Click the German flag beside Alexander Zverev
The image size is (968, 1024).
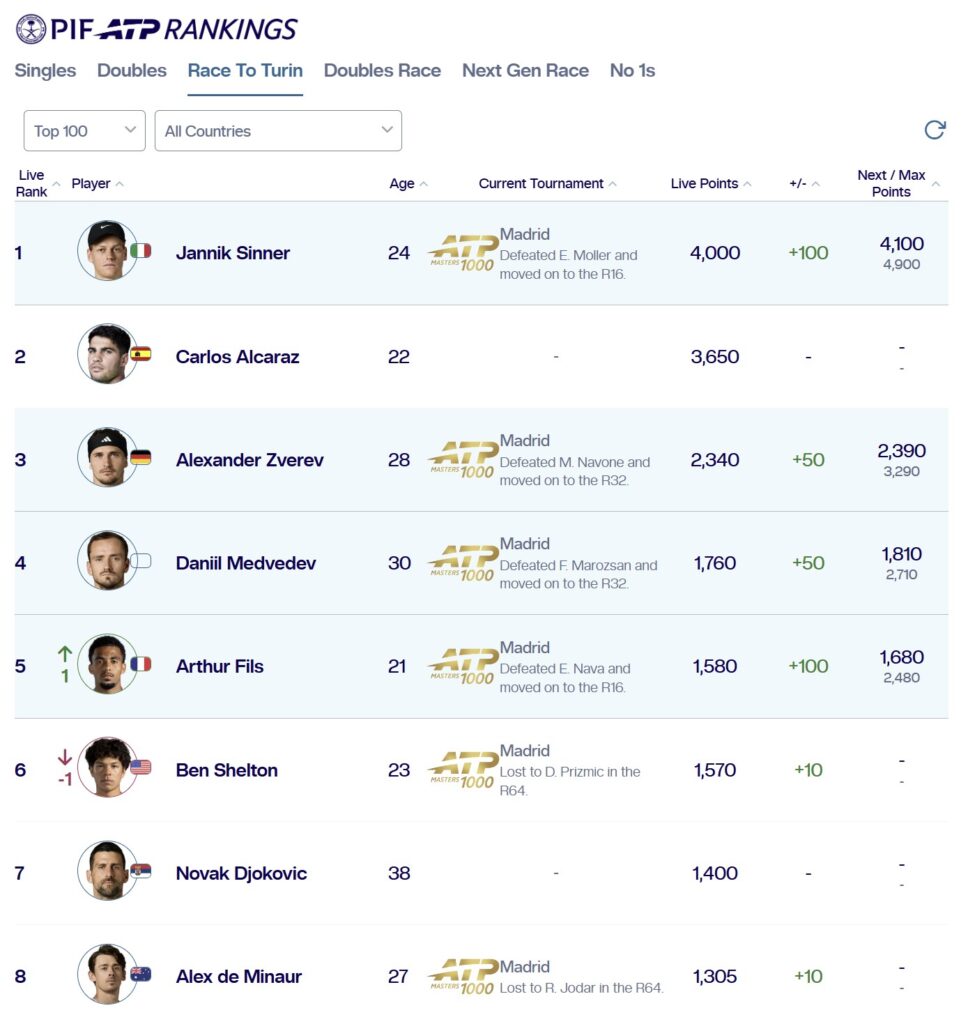[x=141, y=457]
